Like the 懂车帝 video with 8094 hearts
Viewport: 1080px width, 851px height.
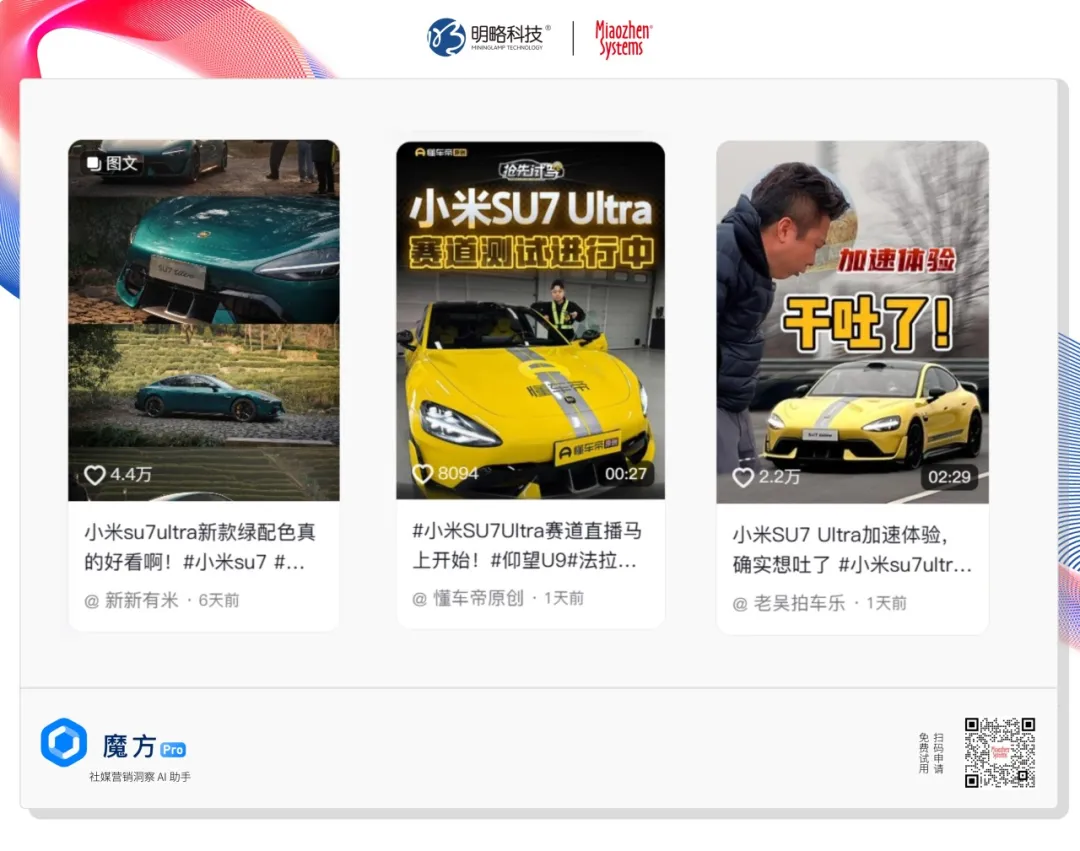pos(422,474)
